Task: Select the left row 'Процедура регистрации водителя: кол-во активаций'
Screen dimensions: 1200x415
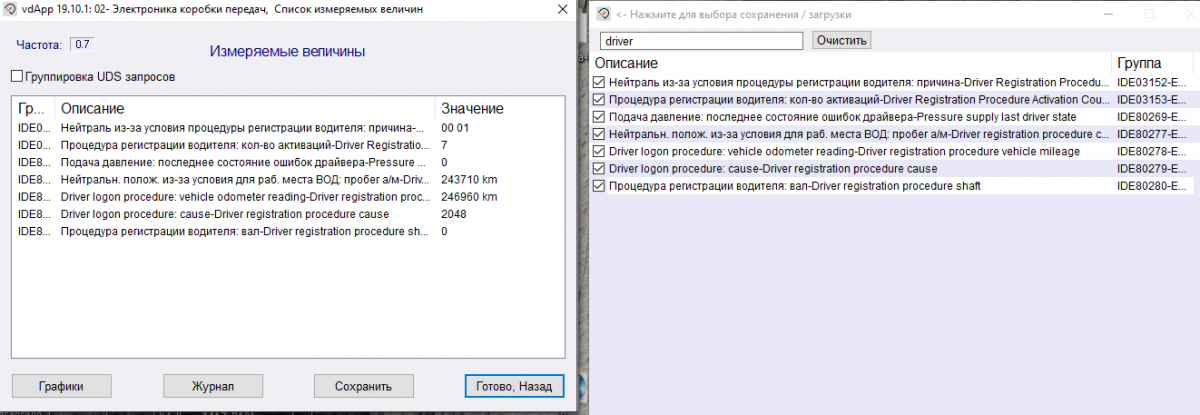Action: pos(289,145)
